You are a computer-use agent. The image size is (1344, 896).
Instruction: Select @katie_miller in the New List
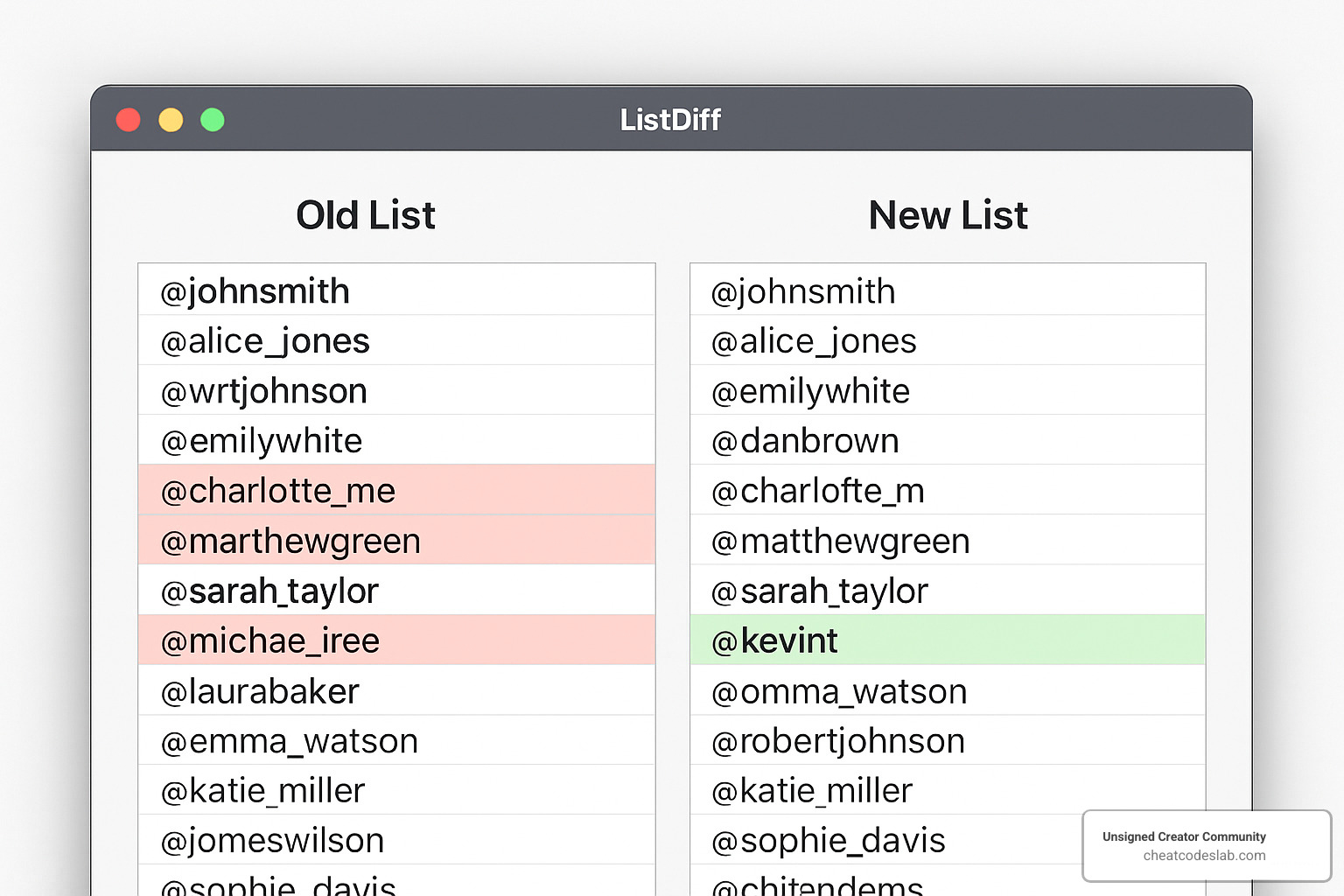(809, 789)
